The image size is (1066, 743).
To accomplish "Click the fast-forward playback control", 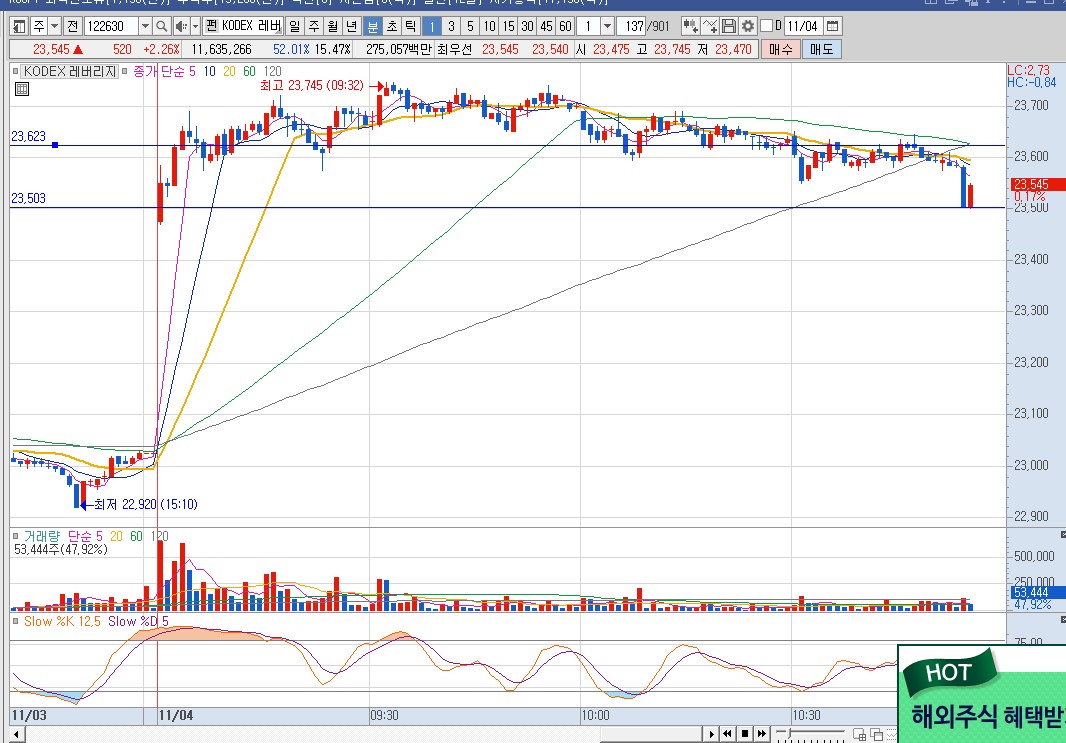I will coord(761,734).
